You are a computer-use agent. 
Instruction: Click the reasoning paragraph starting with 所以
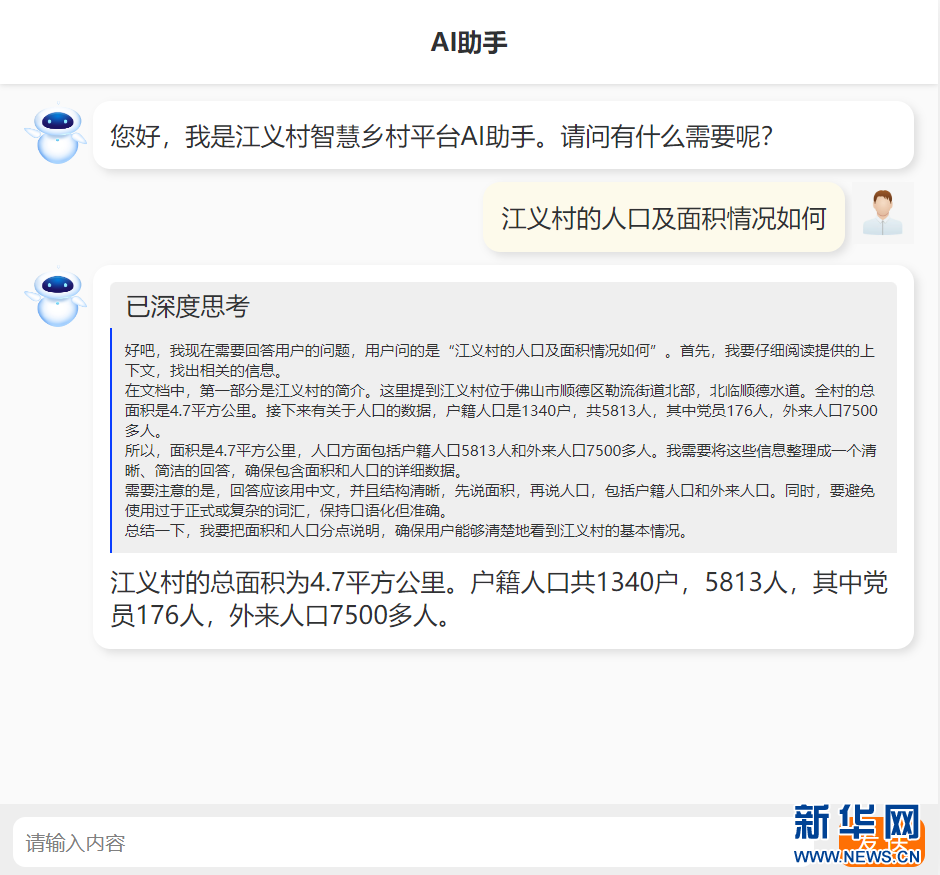(500, 460)
